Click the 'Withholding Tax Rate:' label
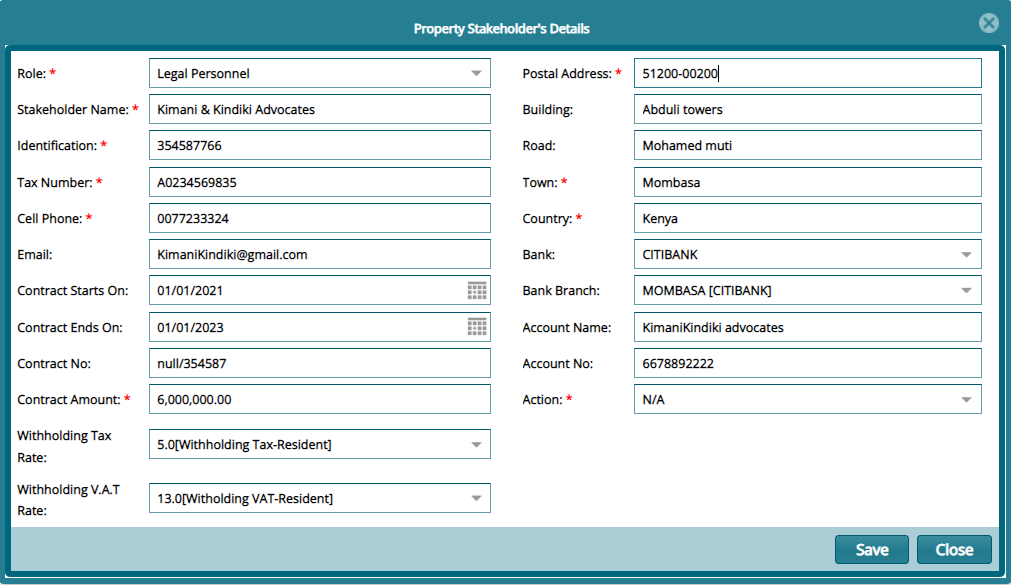Image resolution: width=1011 pixels, height=585 pixels. [64, 446]
